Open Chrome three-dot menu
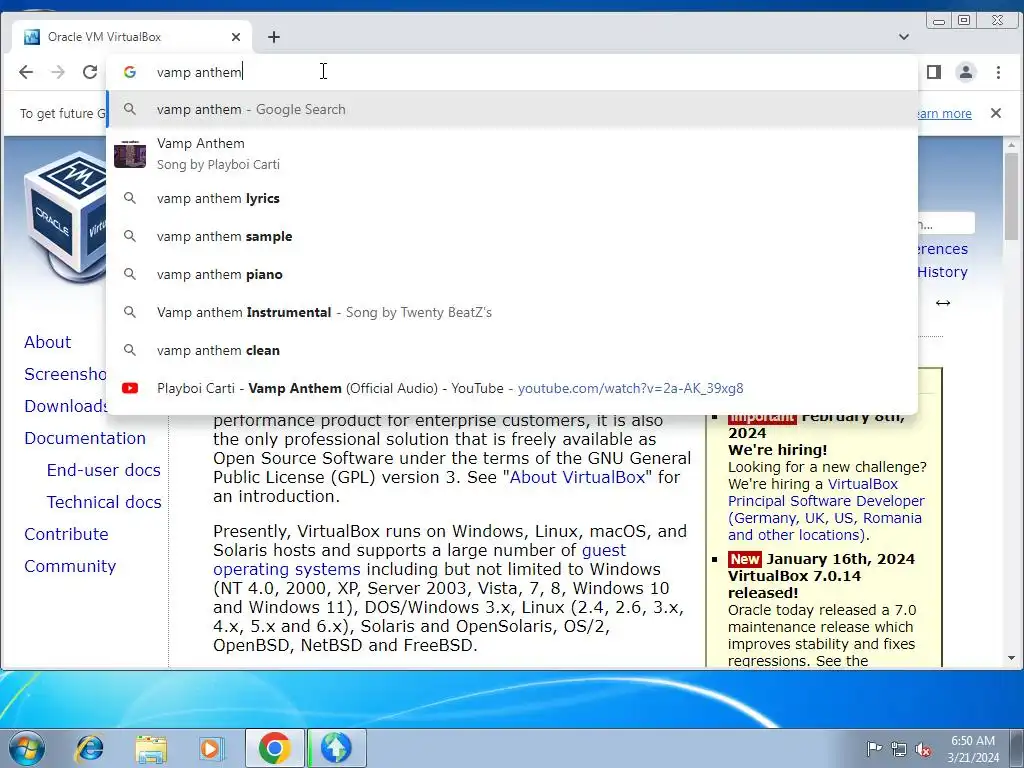 point(998,72)
